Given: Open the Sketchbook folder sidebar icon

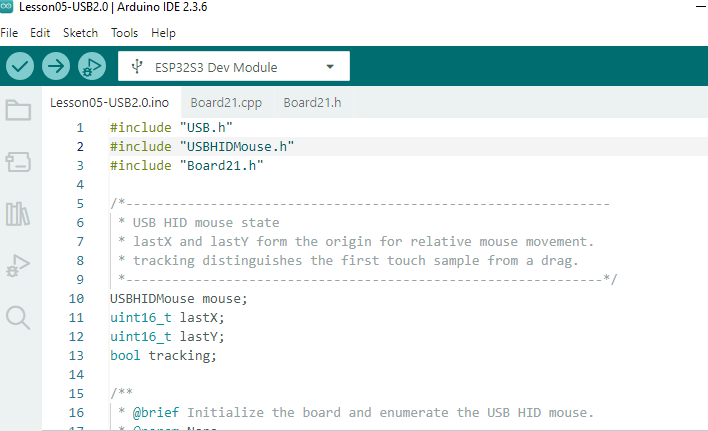Looking at the screenshot, I should pos(18,110).
